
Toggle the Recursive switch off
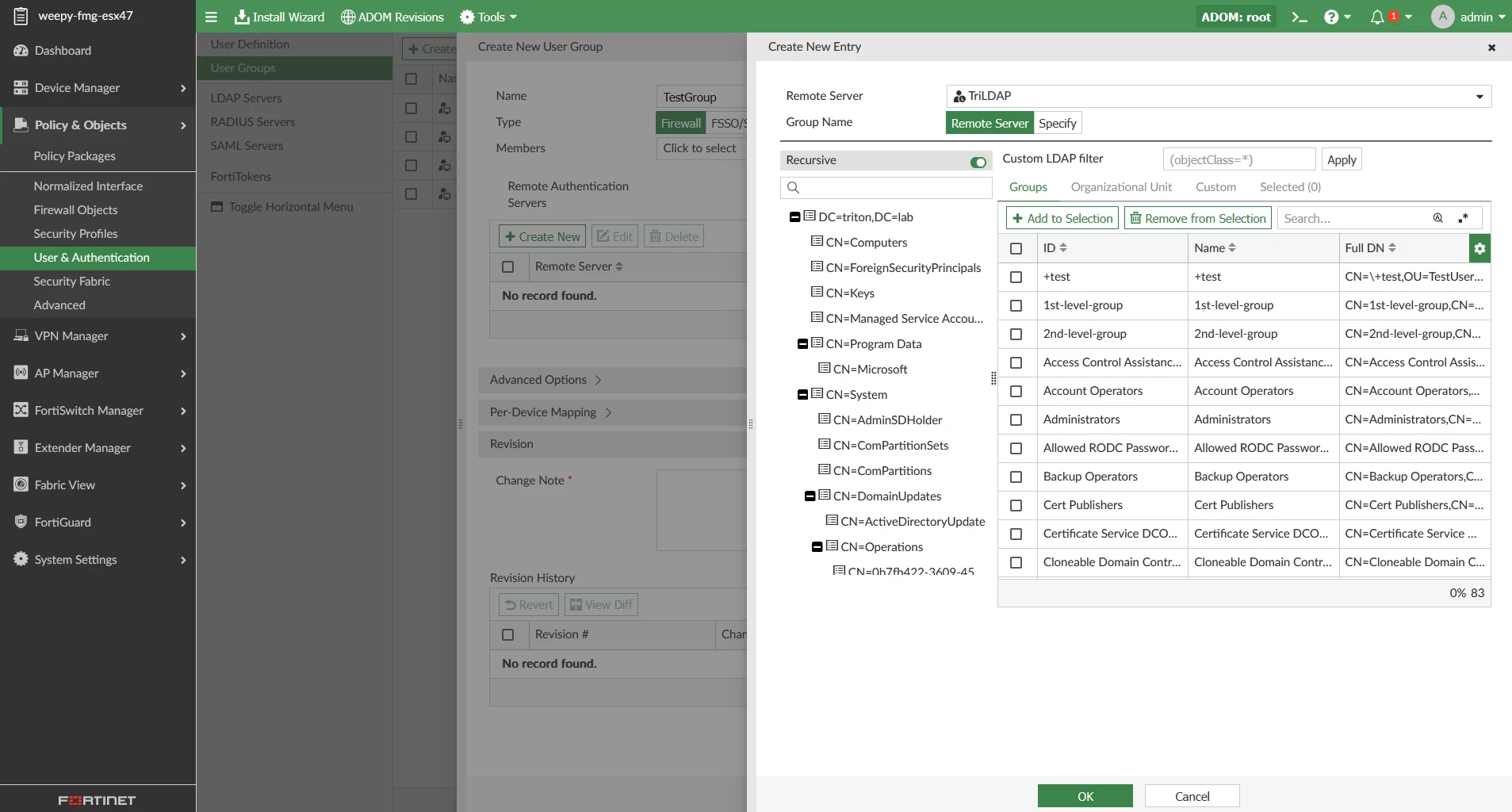(978, 162)
